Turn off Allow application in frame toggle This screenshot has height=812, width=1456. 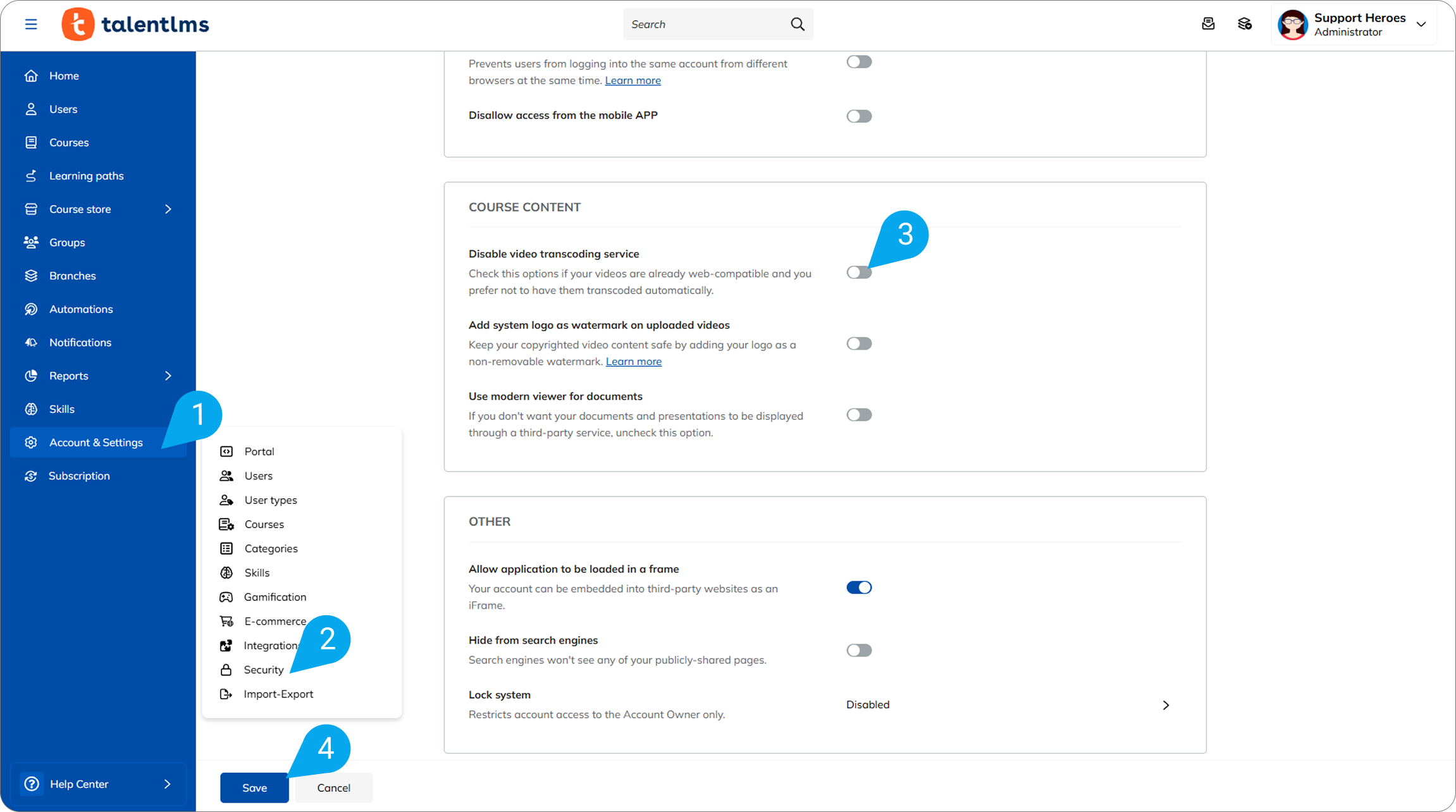click(859, 587)
